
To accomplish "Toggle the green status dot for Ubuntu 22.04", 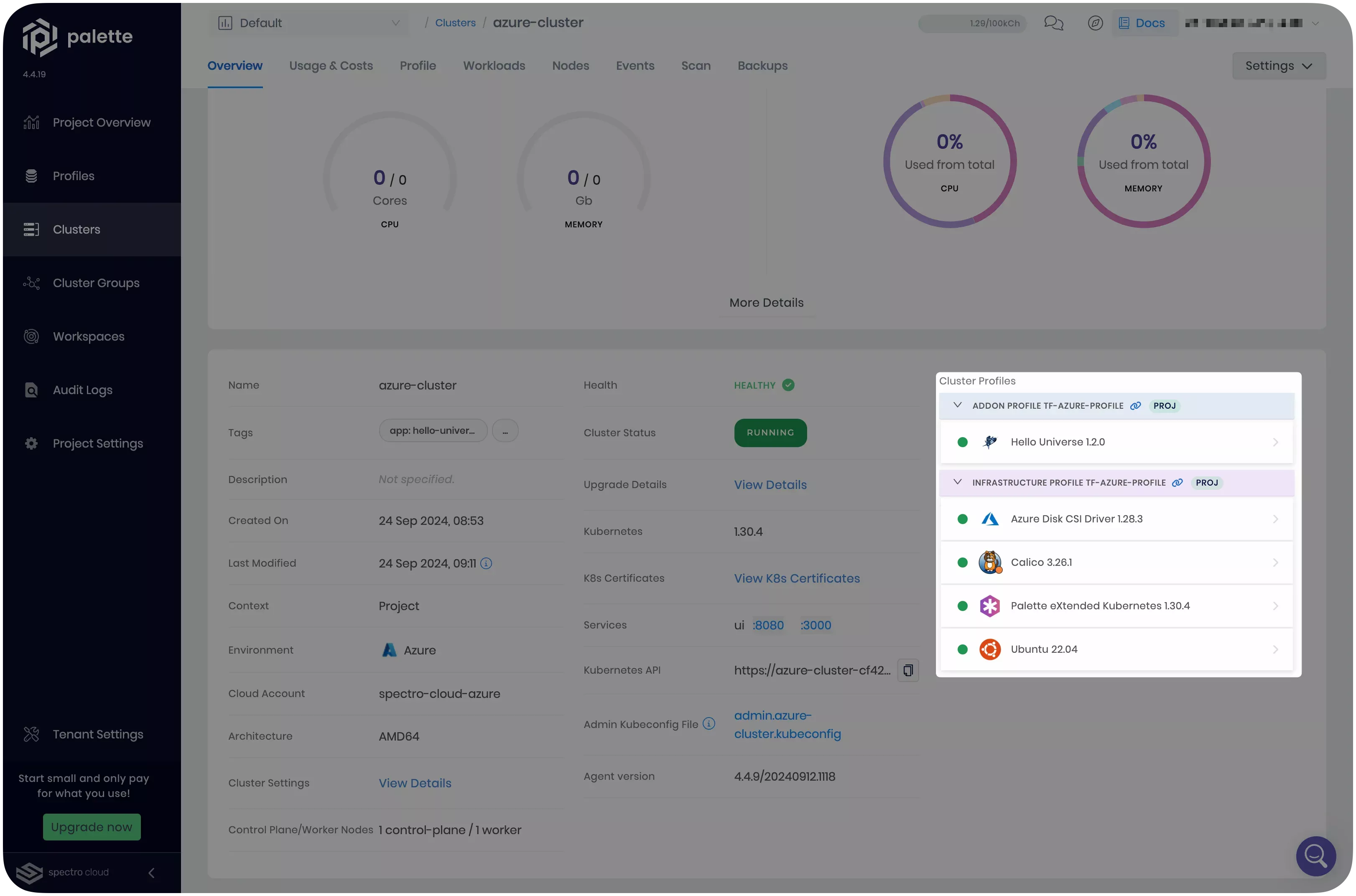I will coord(962,650).
